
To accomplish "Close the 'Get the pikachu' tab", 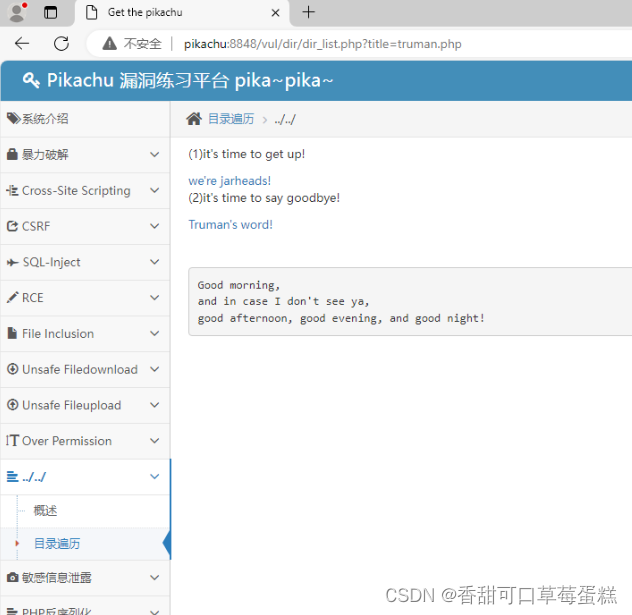I will point(275,13).
